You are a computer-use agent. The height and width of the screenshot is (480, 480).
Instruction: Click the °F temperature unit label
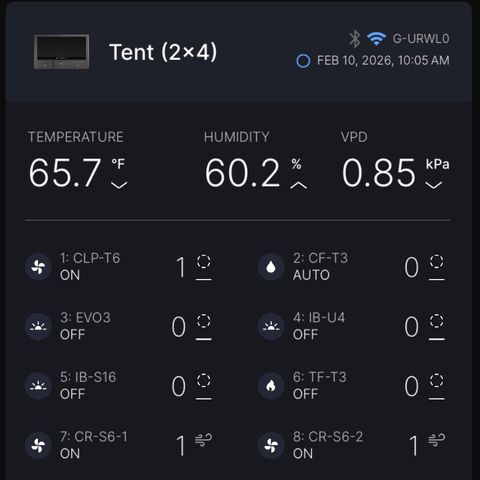[x=118, y=164]
